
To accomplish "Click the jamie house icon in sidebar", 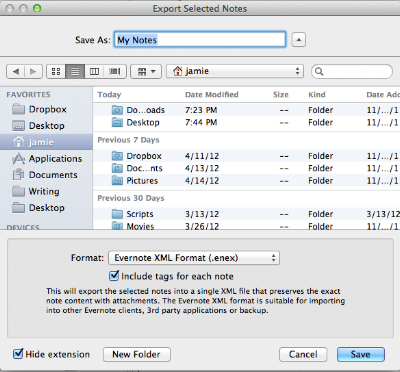I will (18, 142).
